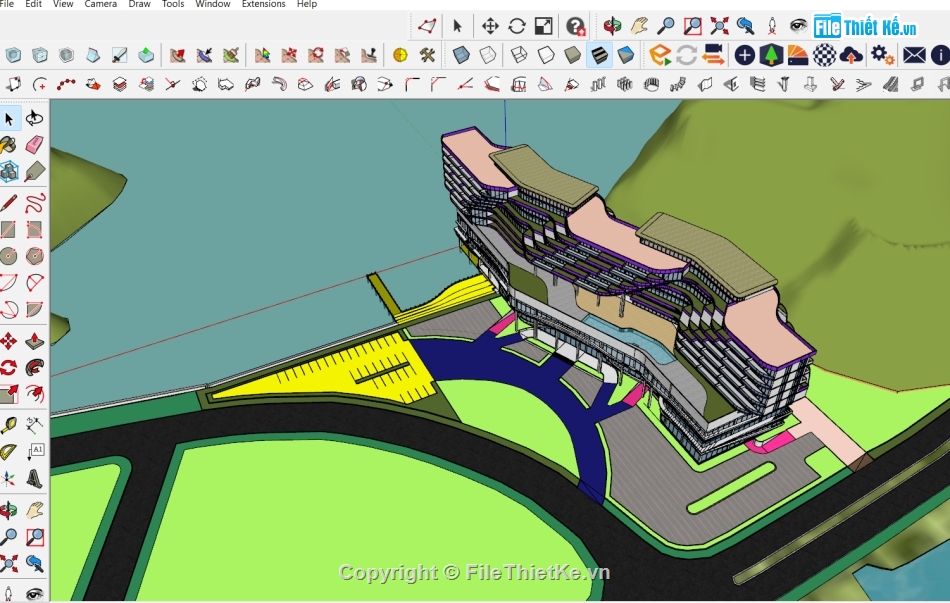Screen dimensions: 950x603
Task: Choose the 3D Text tool
Action: 35,479
